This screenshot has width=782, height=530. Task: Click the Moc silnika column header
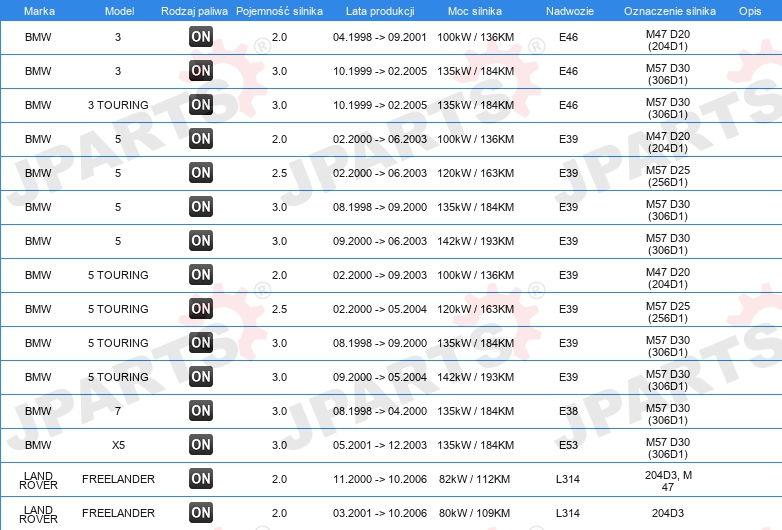point(475,11)
